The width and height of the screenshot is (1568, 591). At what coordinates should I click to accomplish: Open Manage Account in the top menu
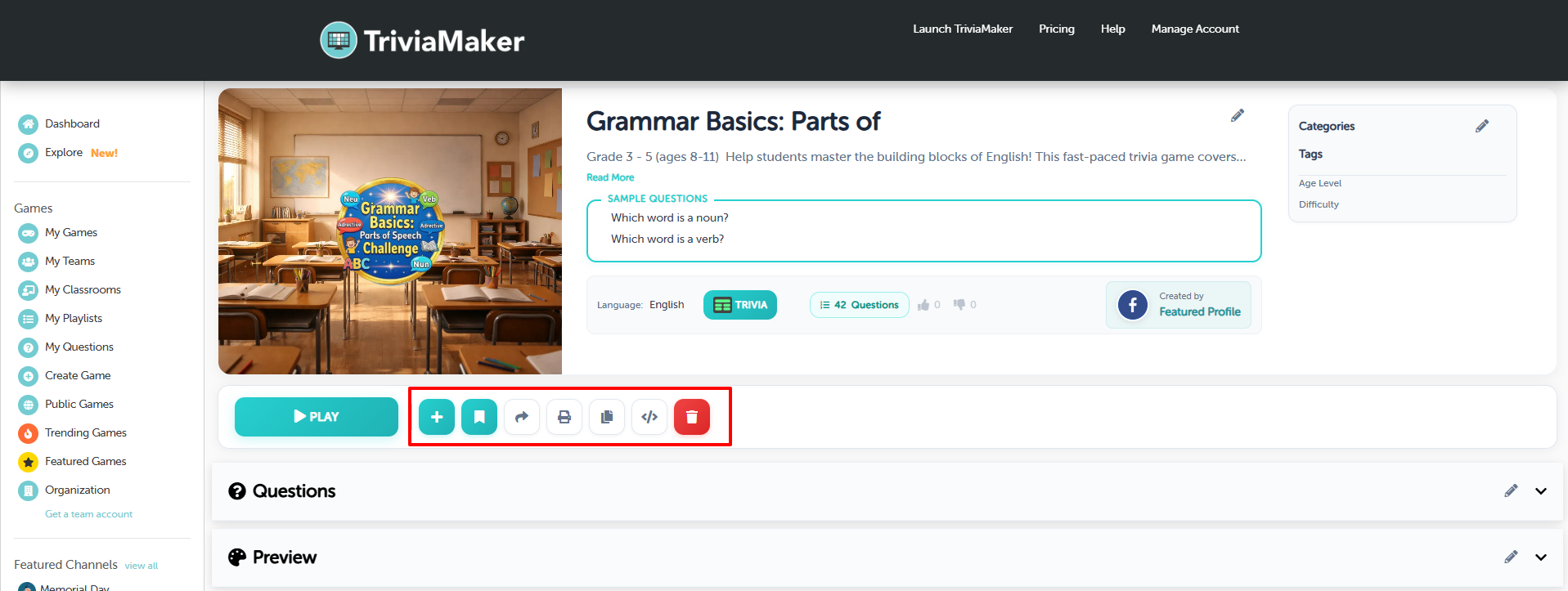point(1195,29)
